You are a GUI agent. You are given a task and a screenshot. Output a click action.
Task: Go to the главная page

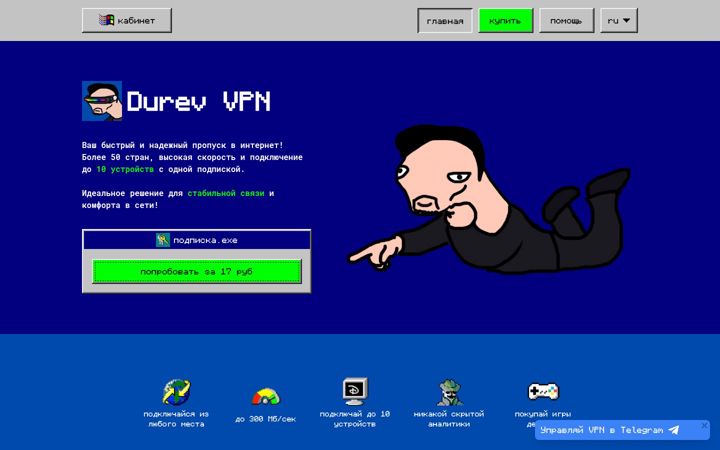[444, 21]
